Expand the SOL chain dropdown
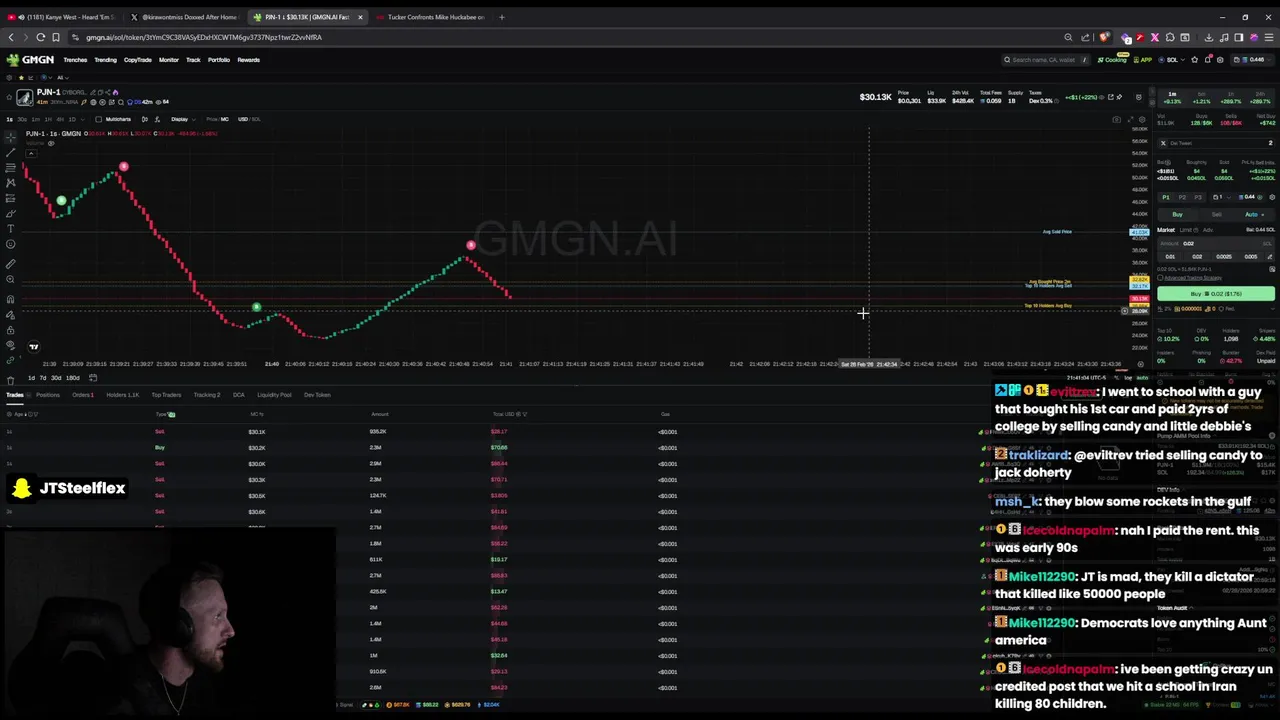Image resolution: width=1280 pixels, height=720 pixels. point(1171,60)
